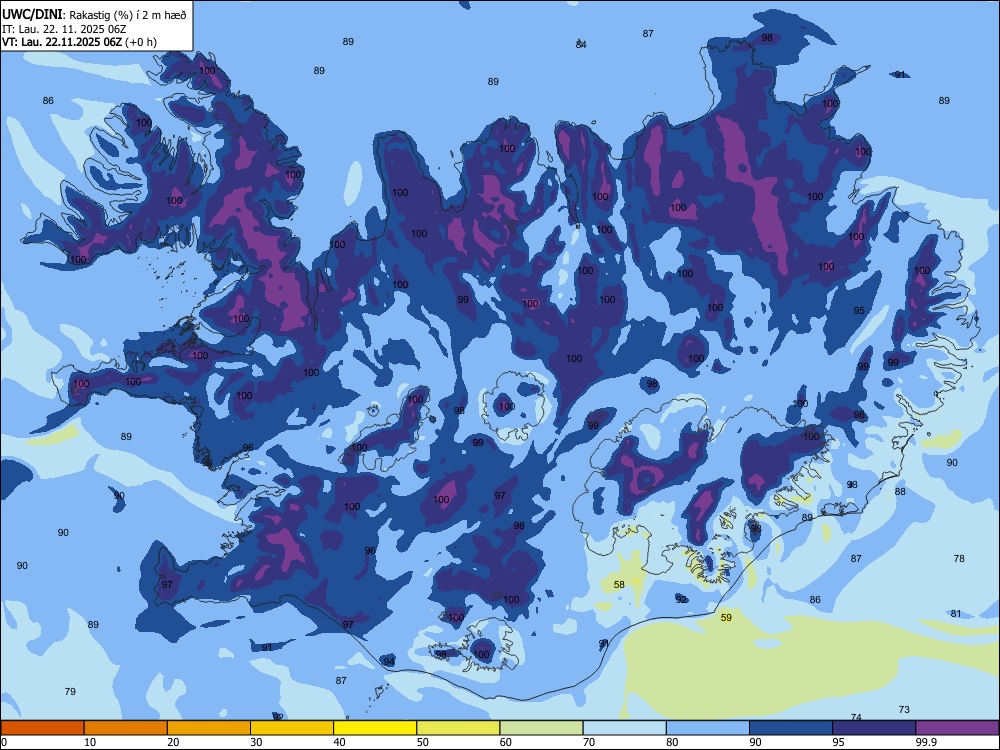This screenshot has height=750, width=1000.
Task: Click the map value "81" over the southeastern sea
Action: coord(955,614)
